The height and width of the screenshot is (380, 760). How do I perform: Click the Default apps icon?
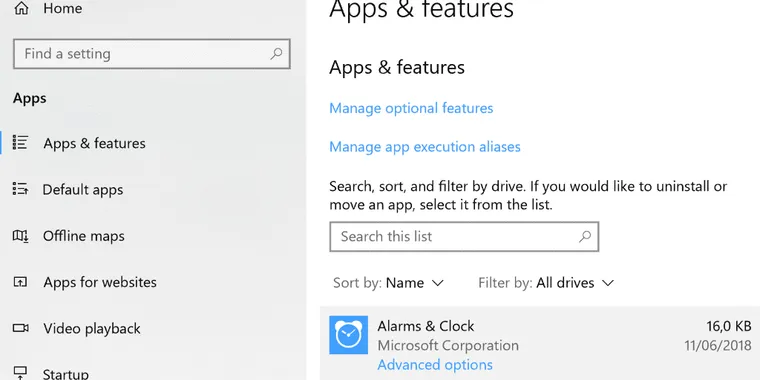(x=20, y=189)
